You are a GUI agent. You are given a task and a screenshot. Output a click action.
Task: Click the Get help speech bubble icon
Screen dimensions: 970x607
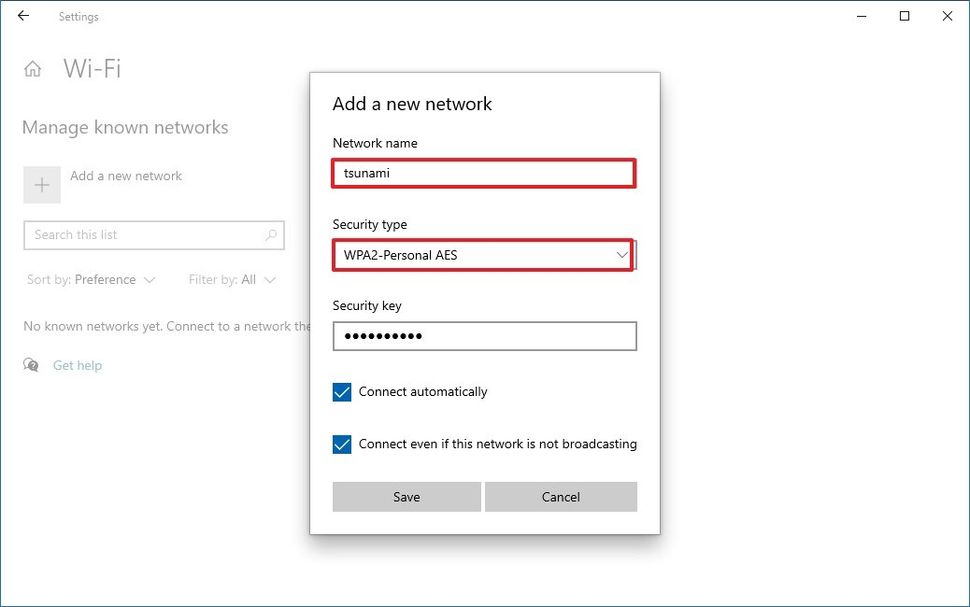pyautogui.click(x=30, y=365)
